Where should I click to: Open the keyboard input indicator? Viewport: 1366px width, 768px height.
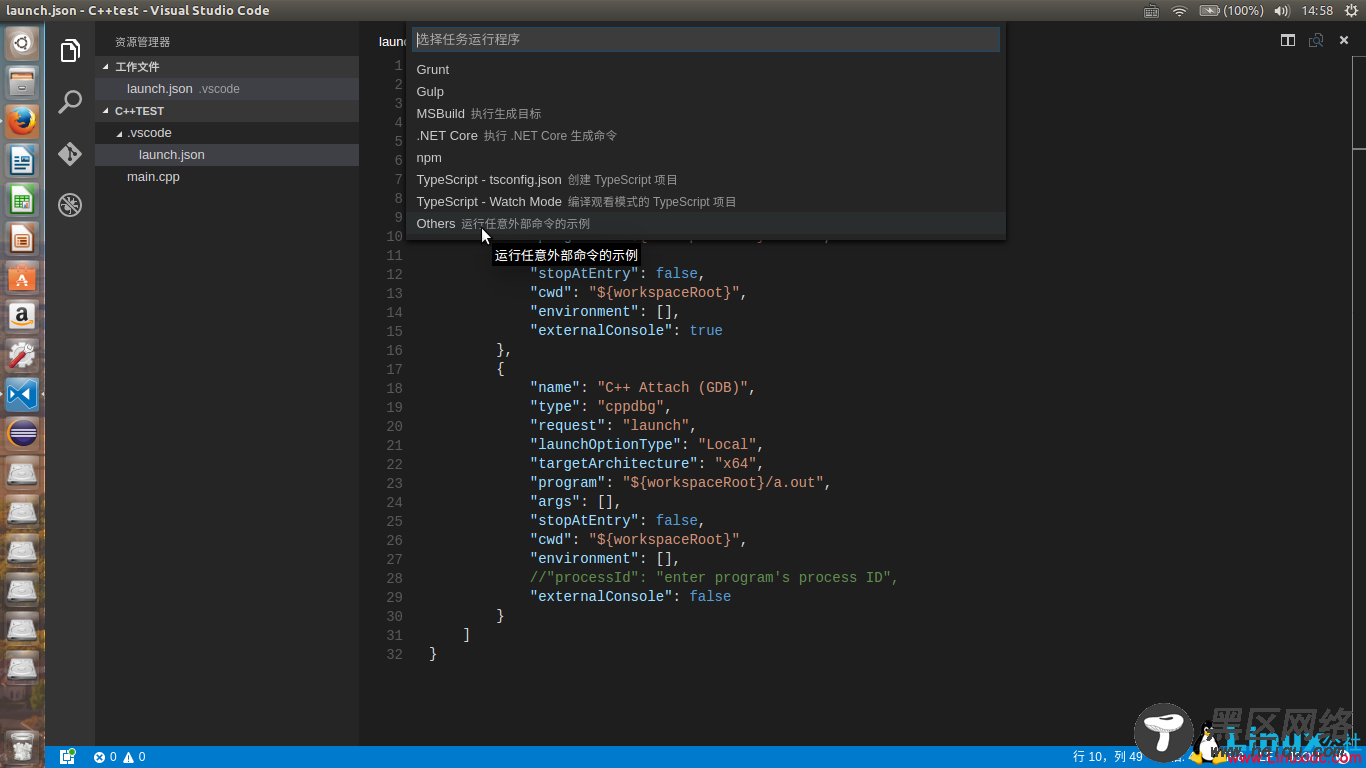(x=1152, y=11)
